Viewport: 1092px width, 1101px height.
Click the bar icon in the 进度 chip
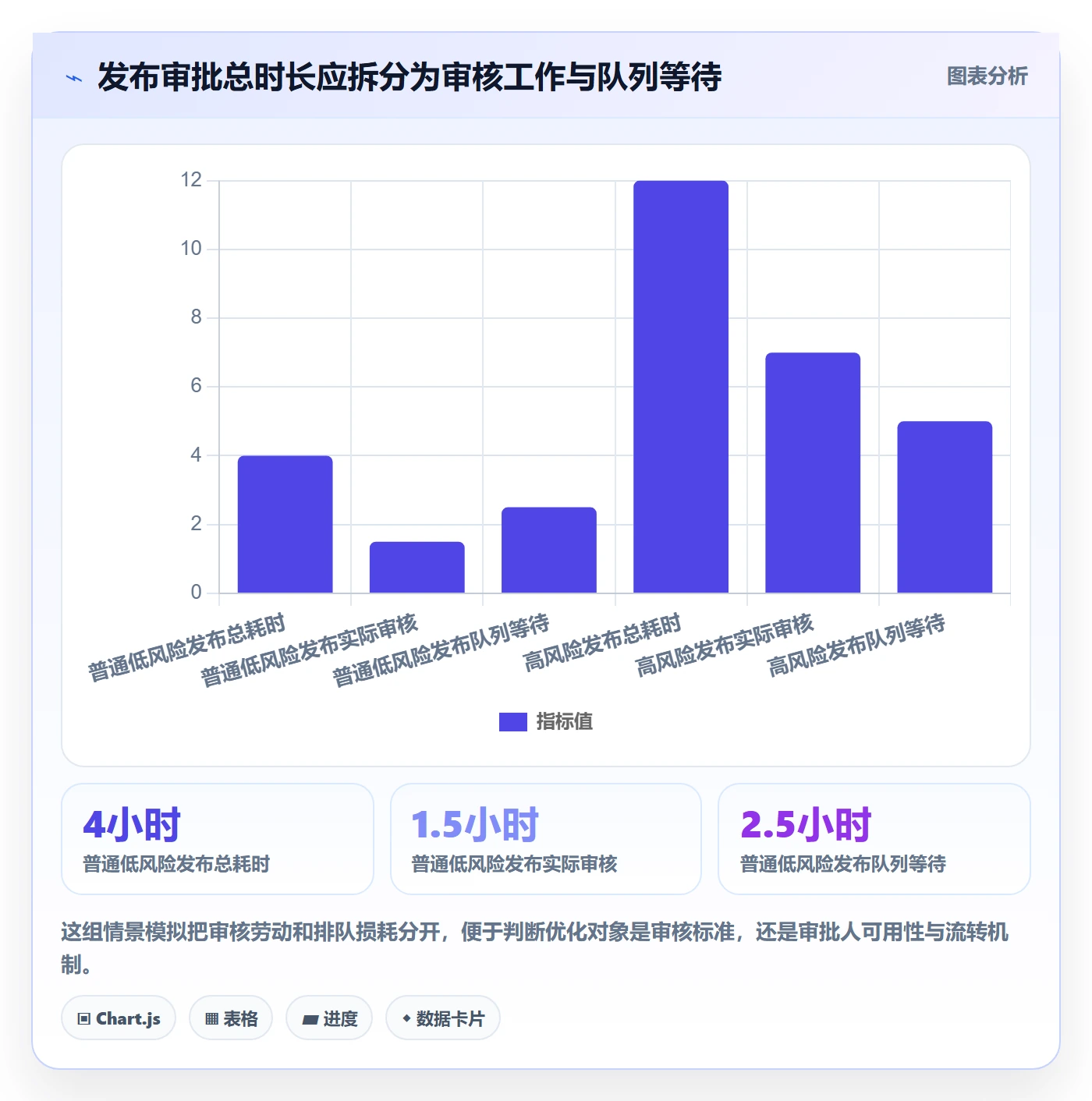[x=310, y=1020]
